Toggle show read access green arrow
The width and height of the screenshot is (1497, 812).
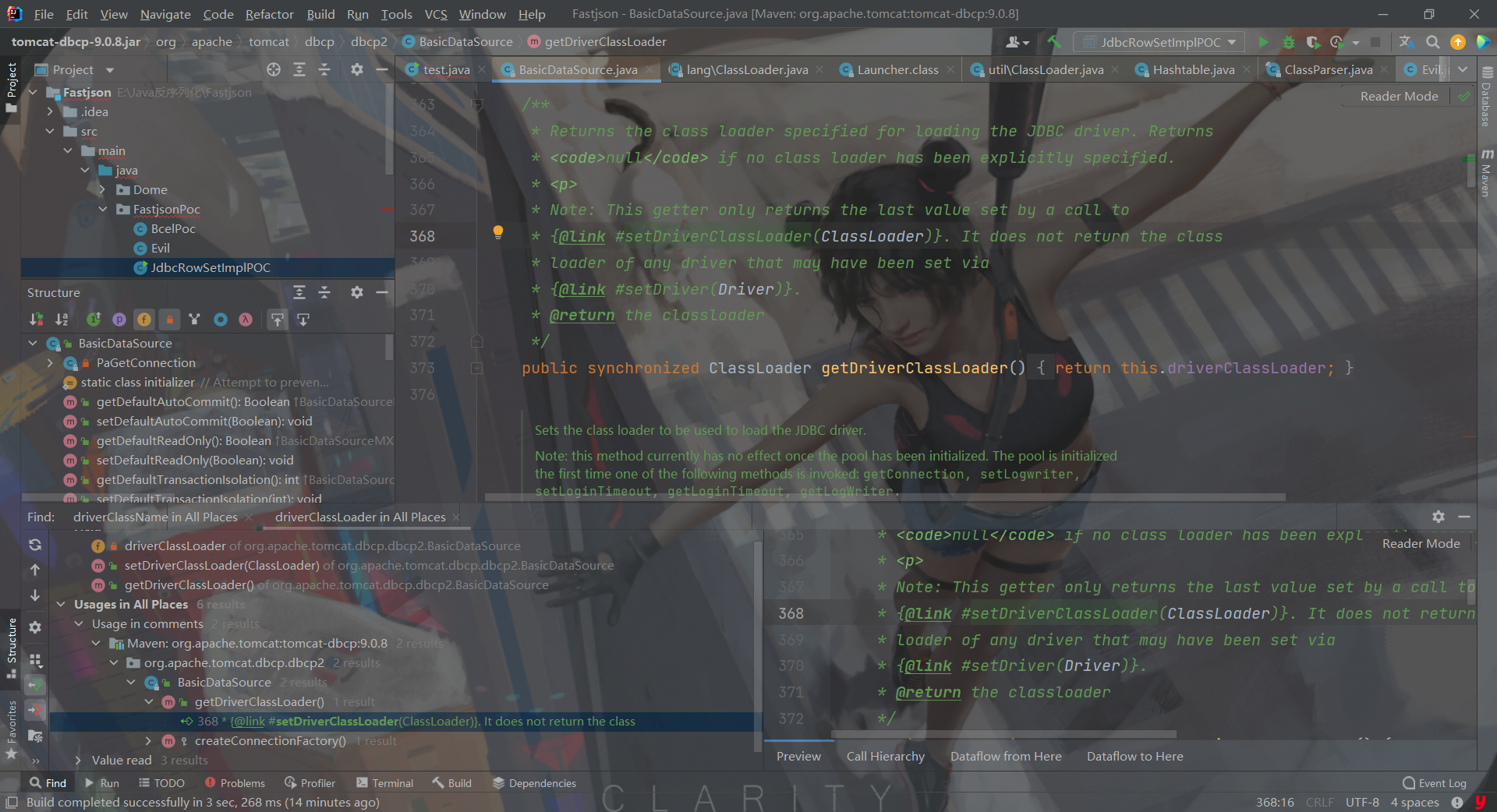point(35,685)
